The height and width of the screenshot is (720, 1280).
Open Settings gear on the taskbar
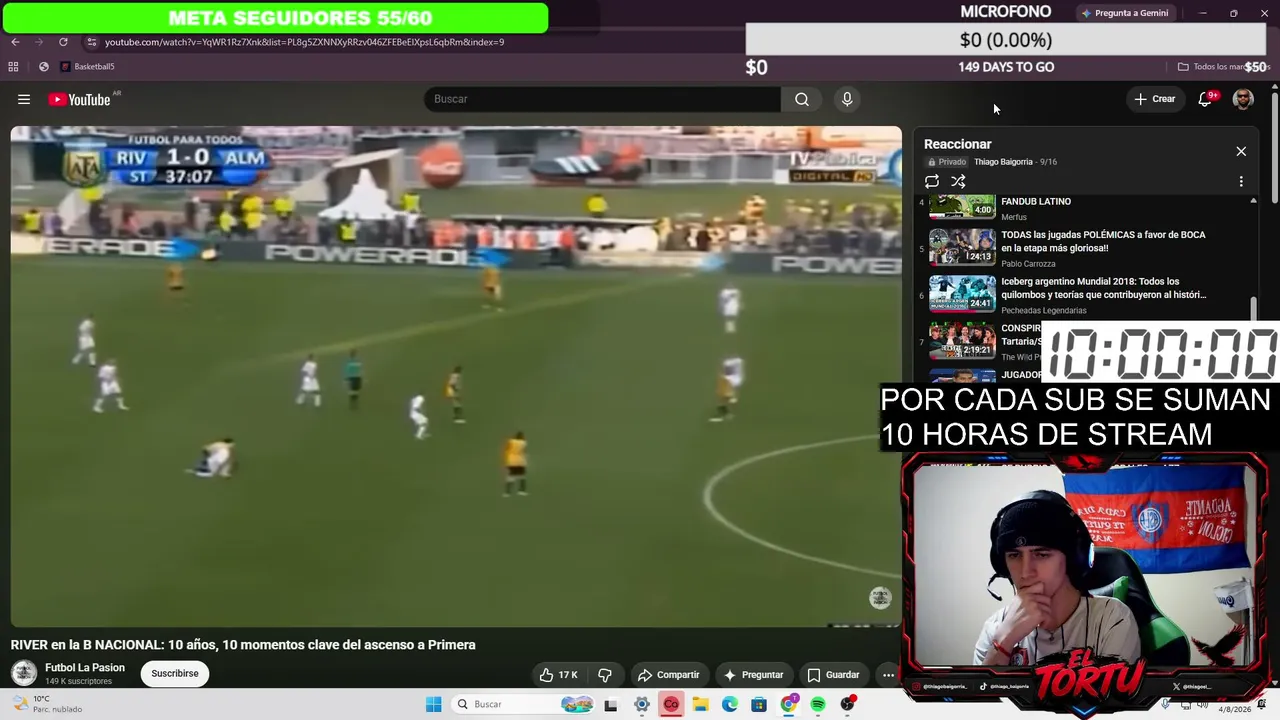point(642,705)
